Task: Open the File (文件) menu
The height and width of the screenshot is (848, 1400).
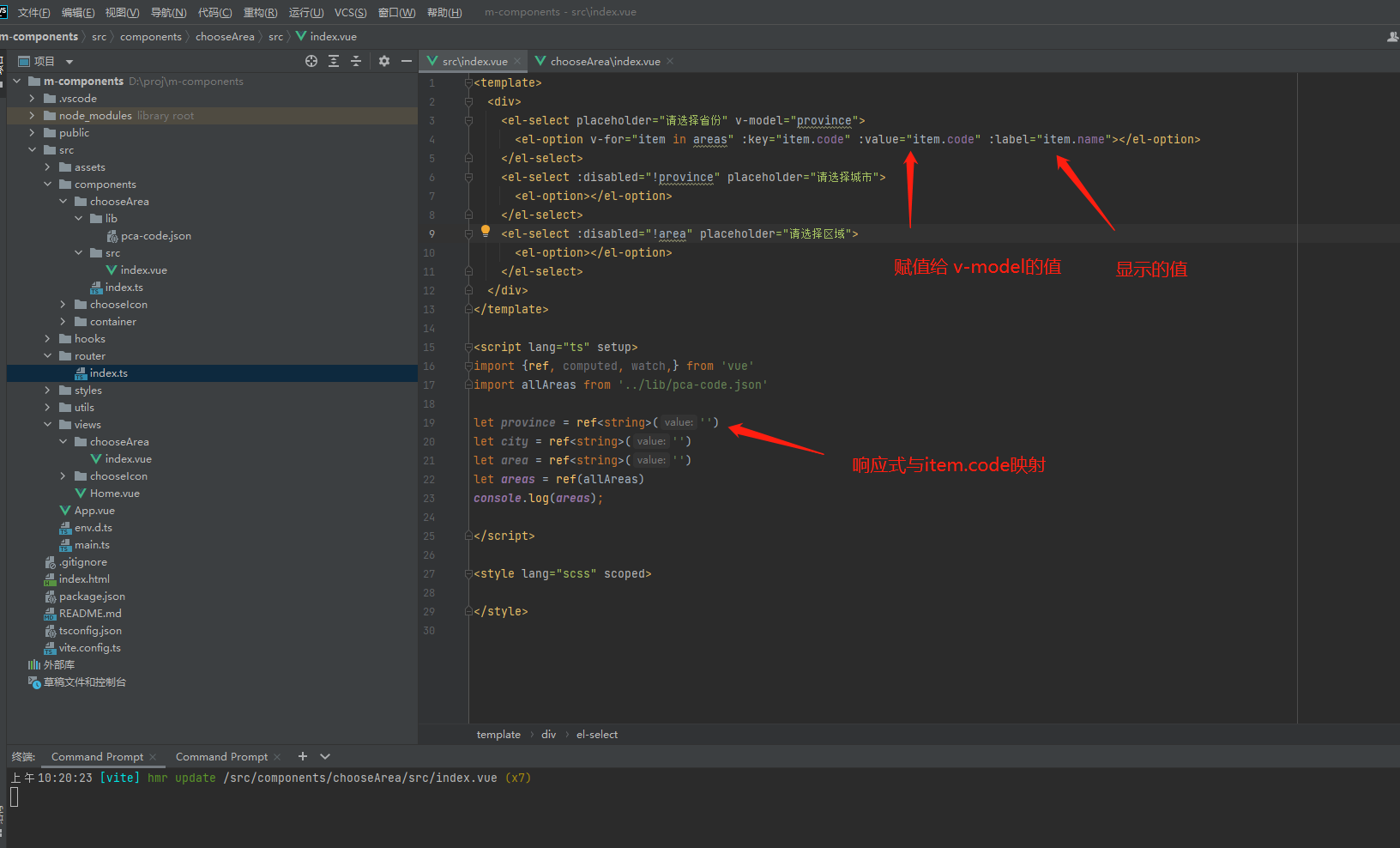Action: (33, 12)
